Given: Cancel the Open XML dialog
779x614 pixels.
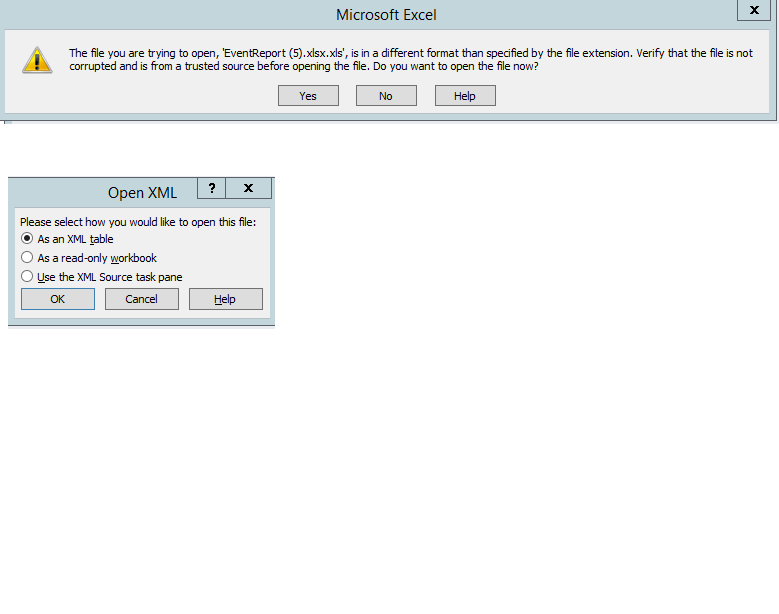Looking at the screenshot, I should point(142,299).
